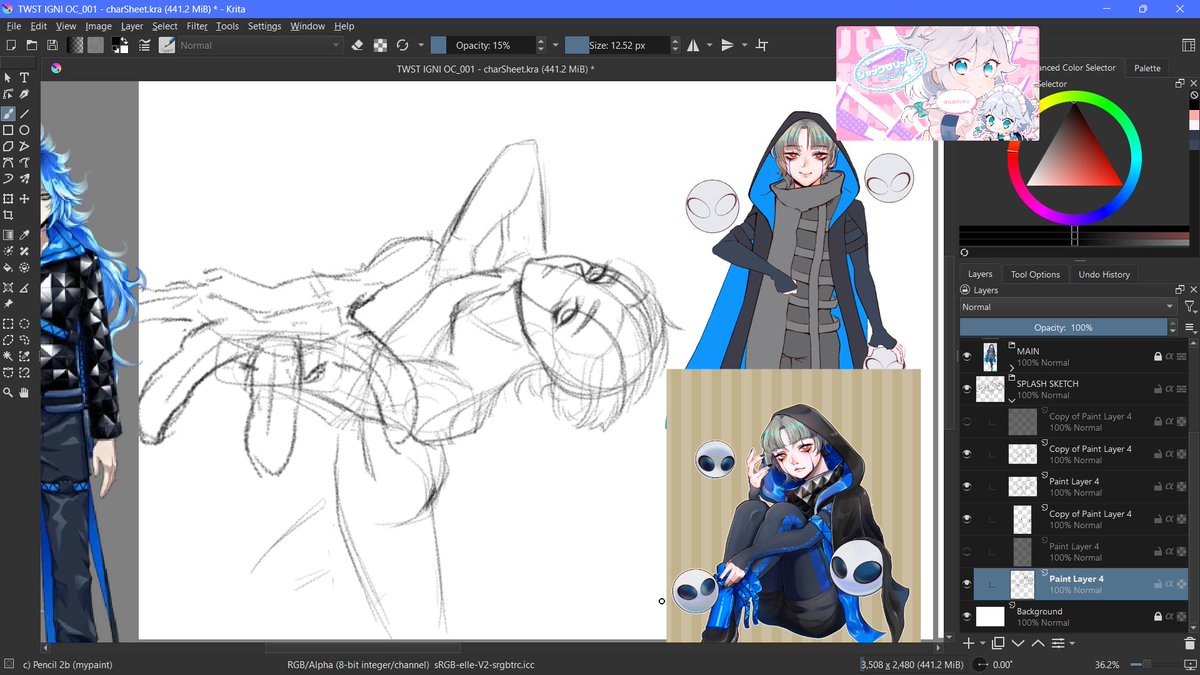The image size is (1200, 675).
Task: Open vertical mirror options dropdown arrow
Action: pos(744,45)
